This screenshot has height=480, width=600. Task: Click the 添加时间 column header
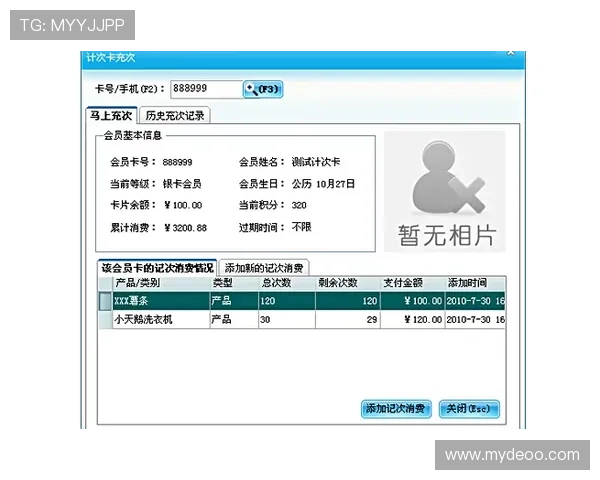[474, 283]
